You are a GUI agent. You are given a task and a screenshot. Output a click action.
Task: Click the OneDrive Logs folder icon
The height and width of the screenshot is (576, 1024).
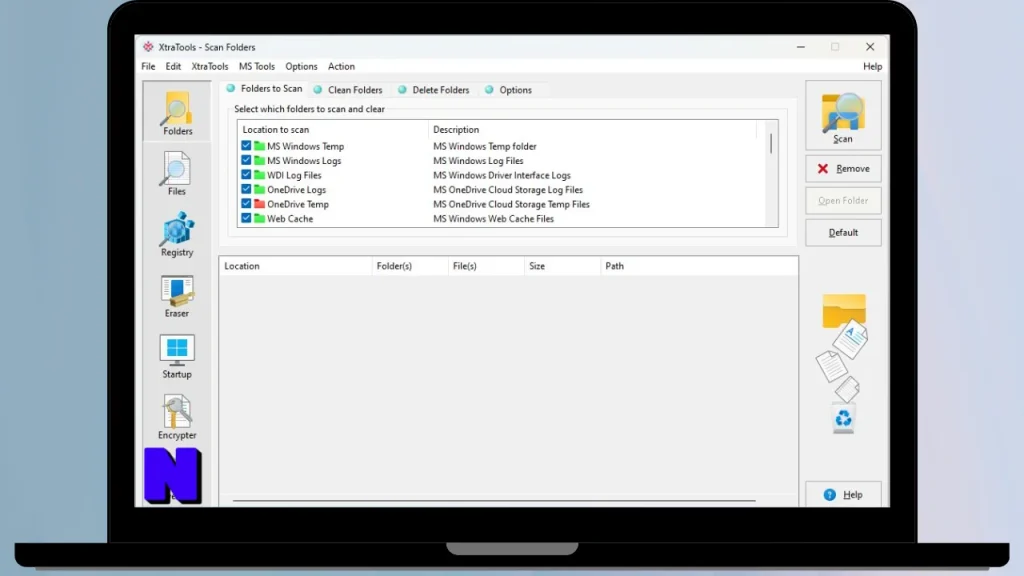pyautogui.click(x=259, y=189)
